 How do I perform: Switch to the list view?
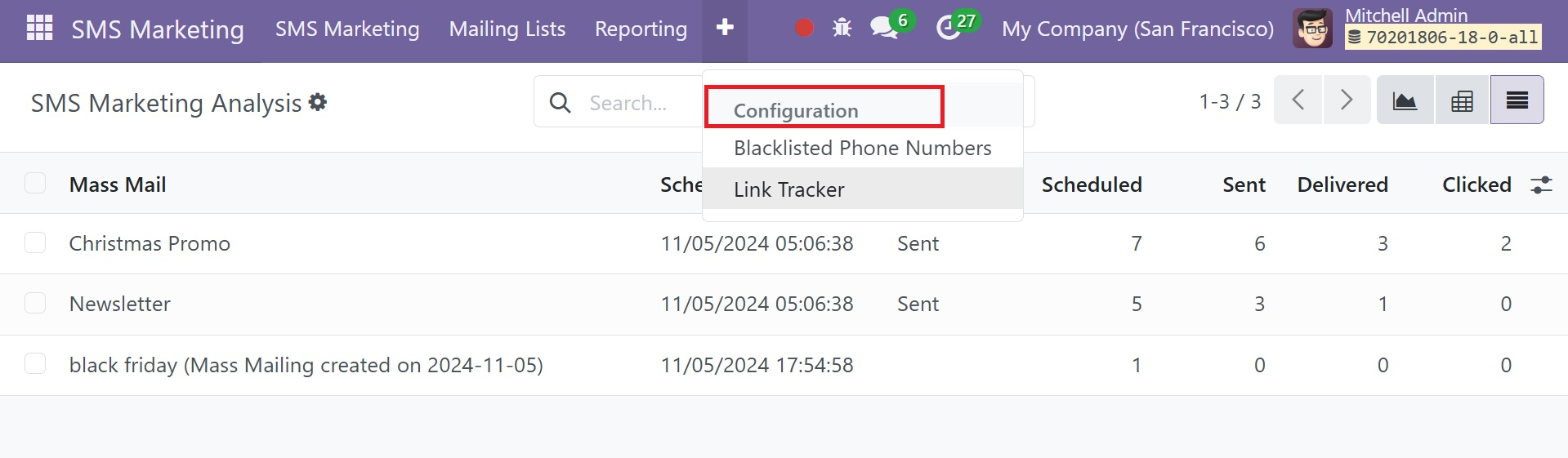pyautogui.click(x=1517, y=100)
